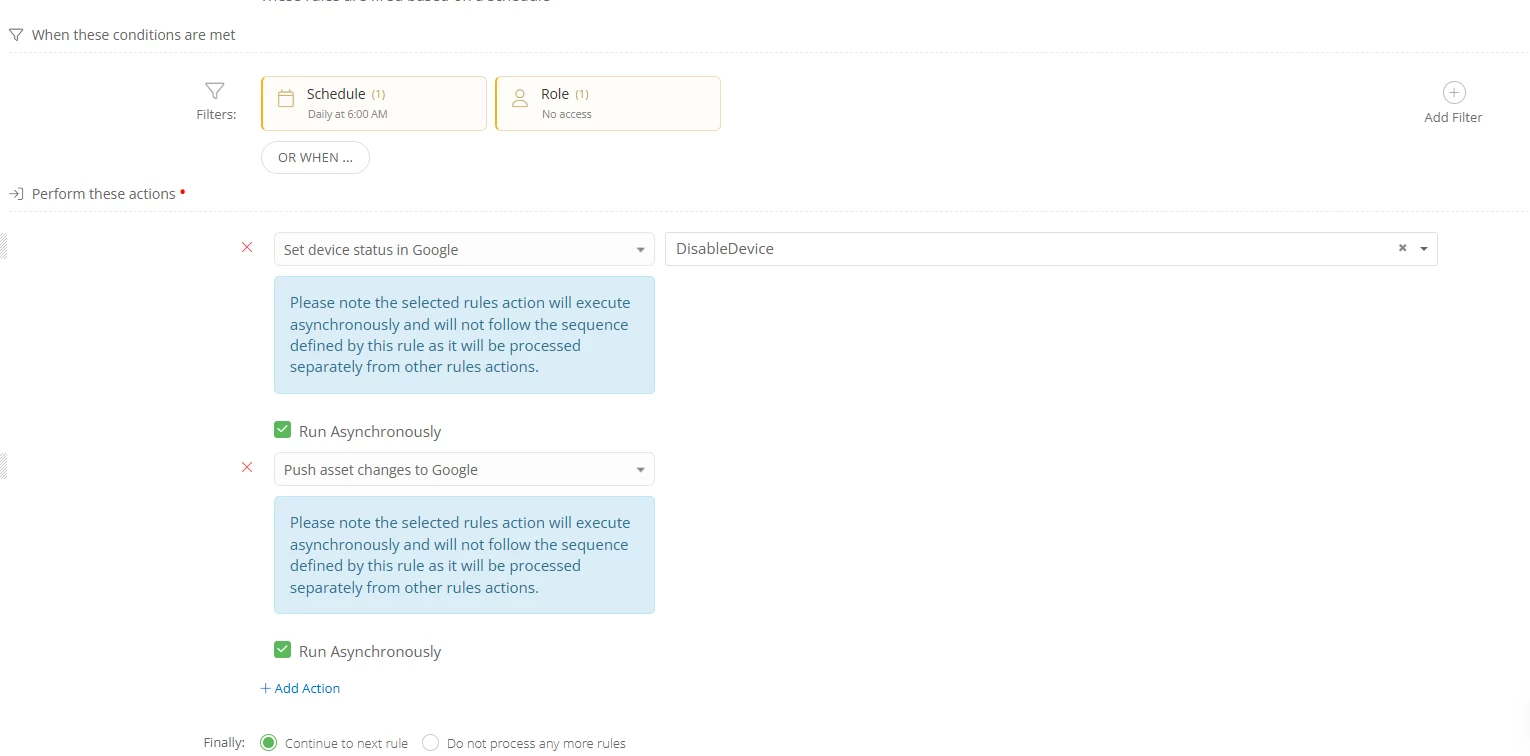Uncheck Run Asynchronously under Set device status
Viewport: 1530px width, 756px height.
tap(283, 430)
